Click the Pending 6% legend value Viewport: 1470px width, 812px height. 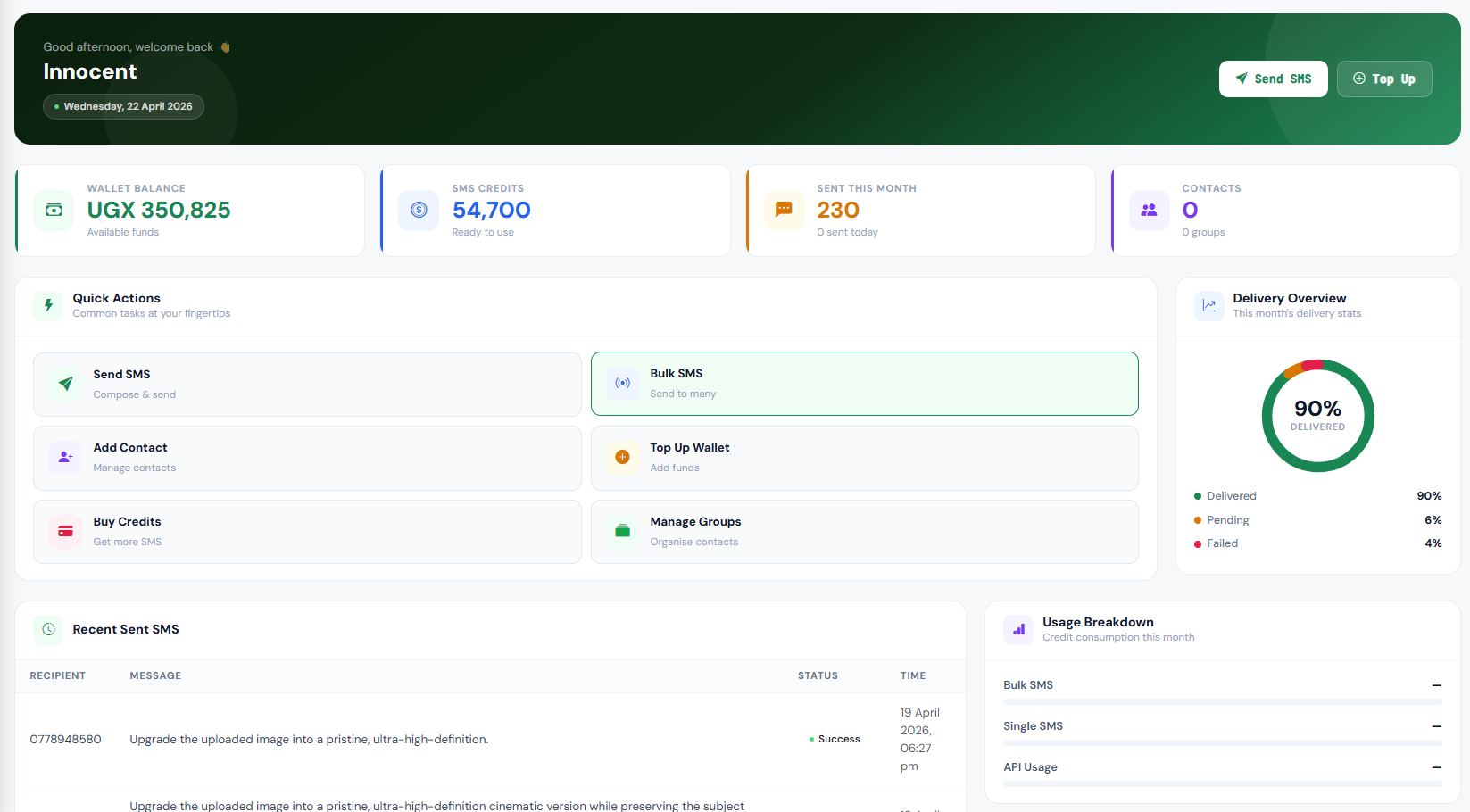pos(1433,520)
